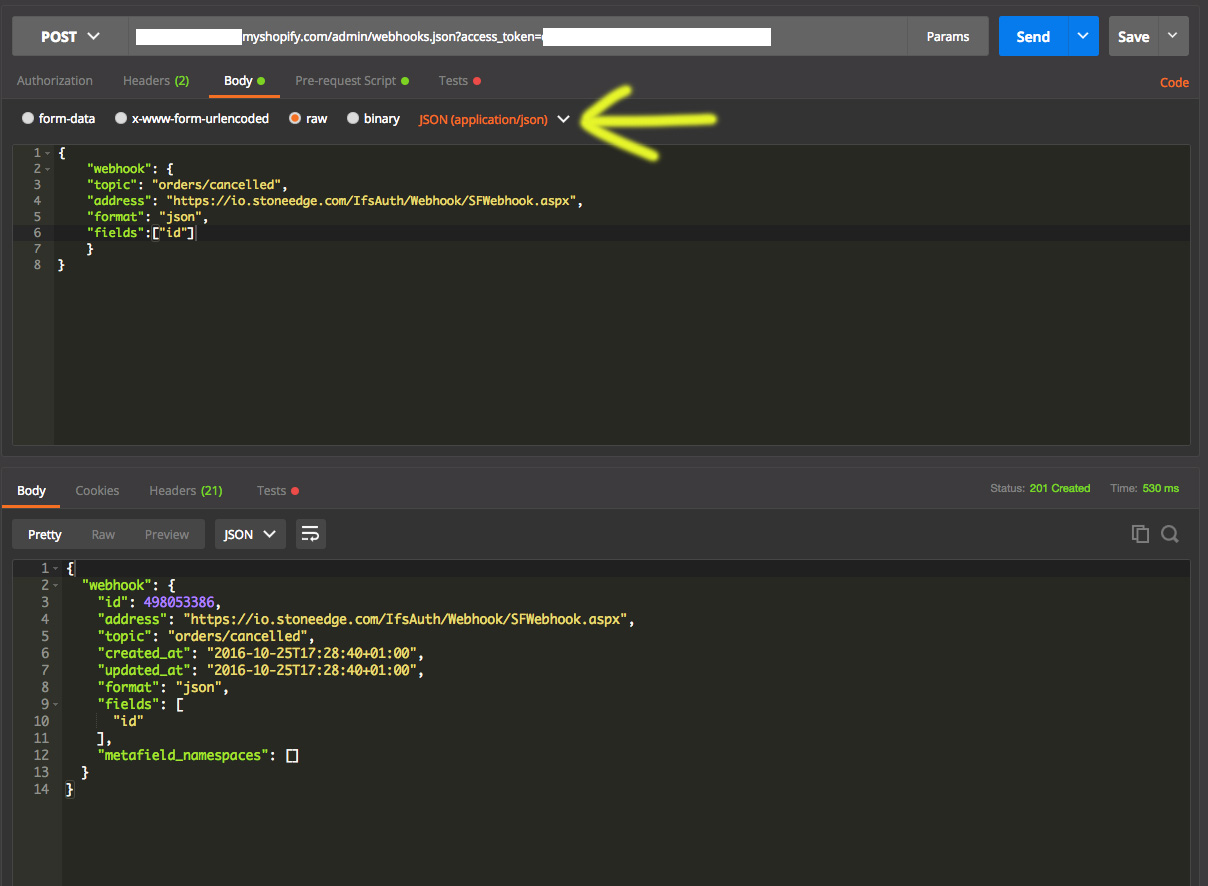Click the request URL field

point(518,36)
